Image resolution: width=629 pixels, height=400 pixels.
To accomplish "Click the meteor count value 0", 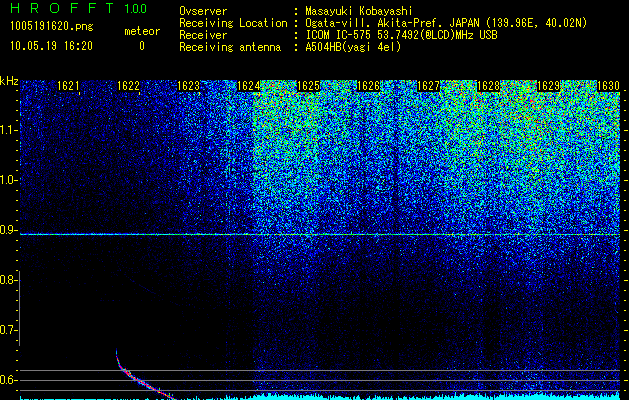I will [x=142, y=46].
